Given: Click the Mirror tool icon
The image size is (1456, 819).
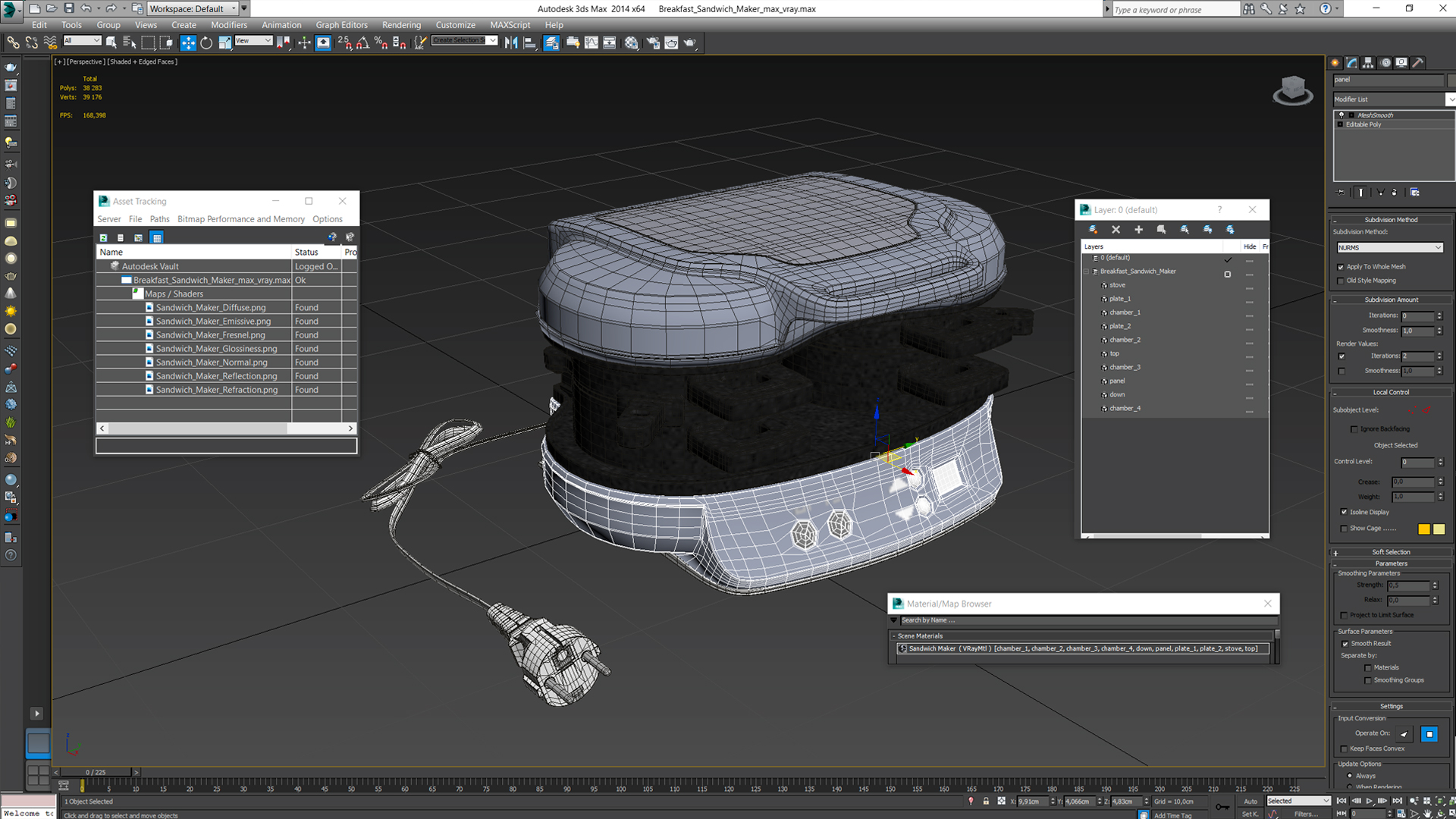Looking at the screenshot, I should (x=511, y=43).
